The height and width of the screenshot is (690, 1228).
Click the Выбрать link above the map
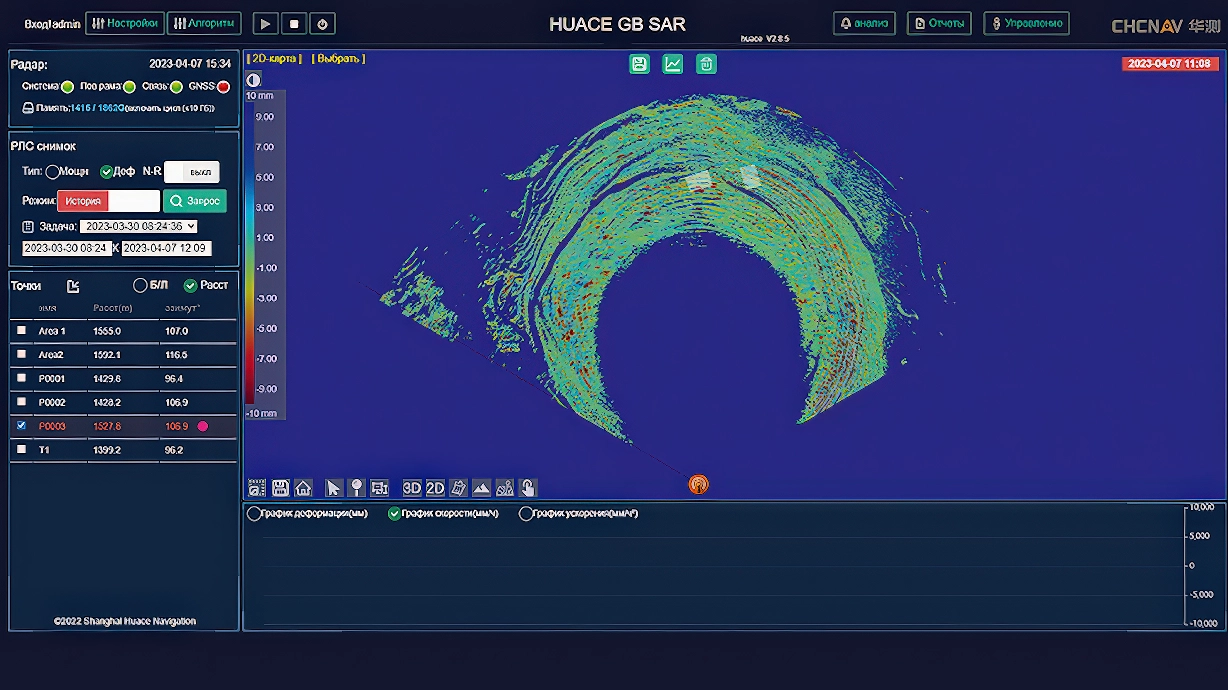[x=339, y=59]
